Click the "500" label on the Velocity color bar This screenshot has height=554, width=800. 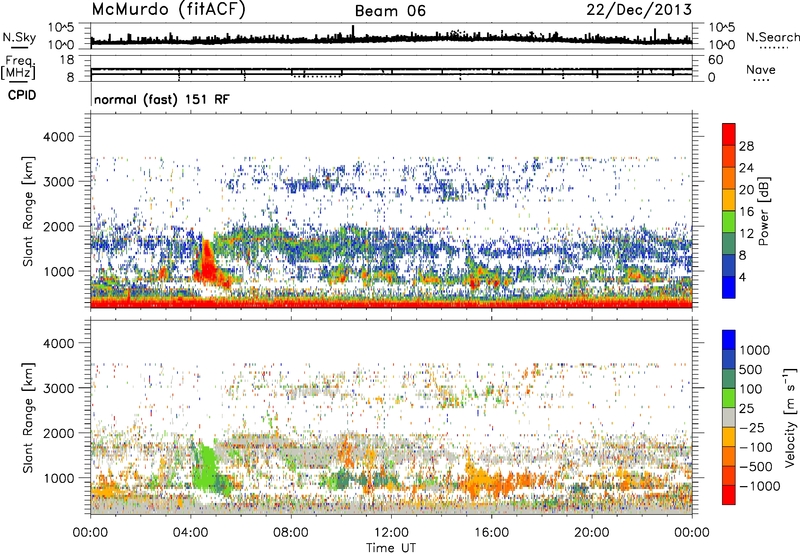[750, 369]
